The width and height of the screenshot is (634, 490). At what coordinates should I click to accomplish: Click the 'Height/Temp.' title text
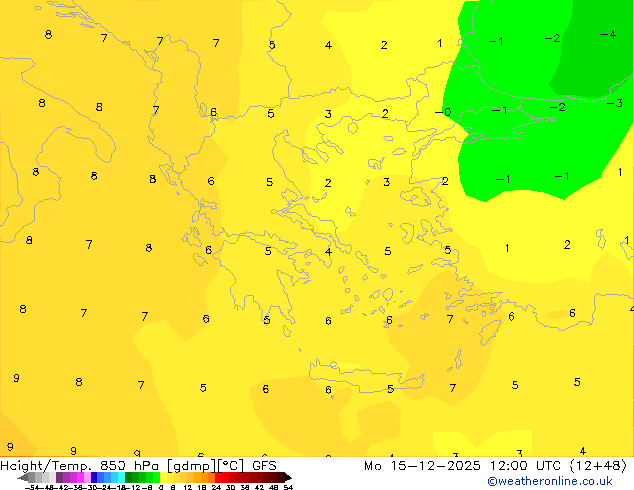pos(46,466)
